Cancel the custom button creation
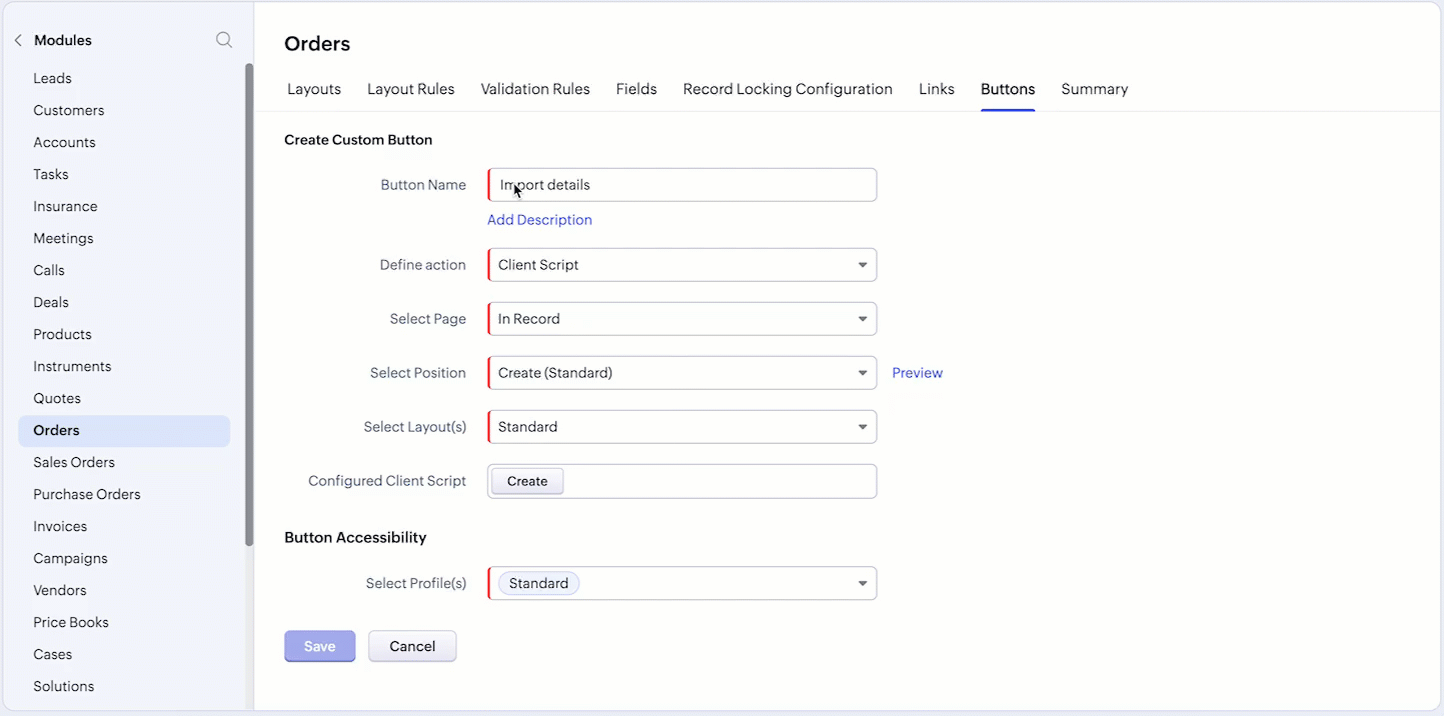The width and height of the screenshot is (1444, 716). 412,646
